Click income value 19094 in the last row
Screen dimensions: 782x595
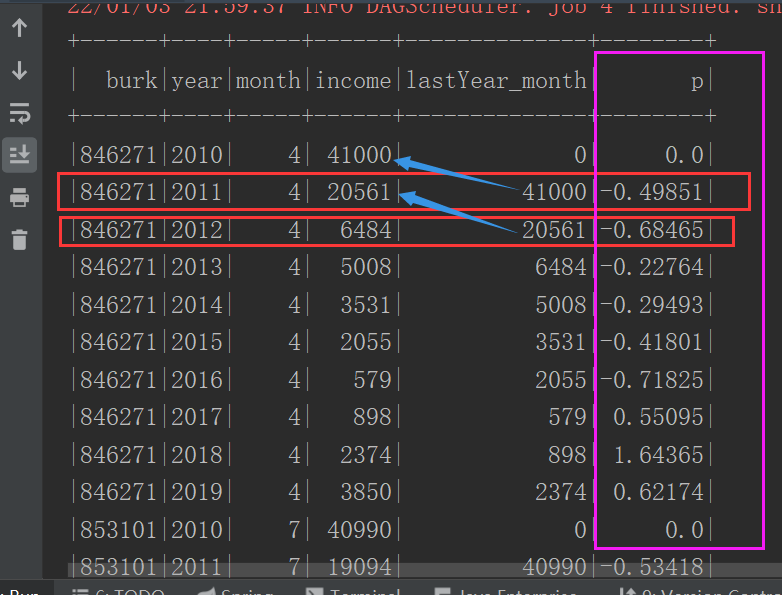[359, 568]
